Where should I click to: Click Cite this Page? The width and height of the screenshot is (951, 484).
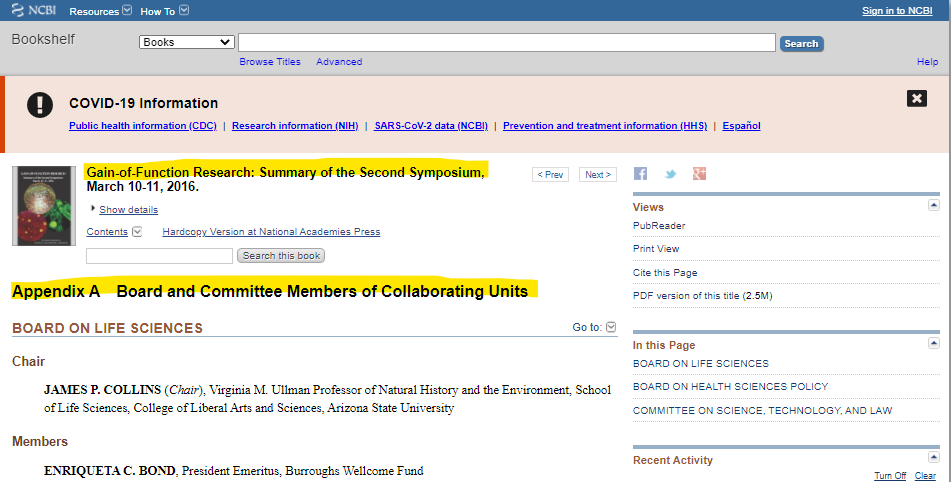pyautogui.click(x=665, y=273)
